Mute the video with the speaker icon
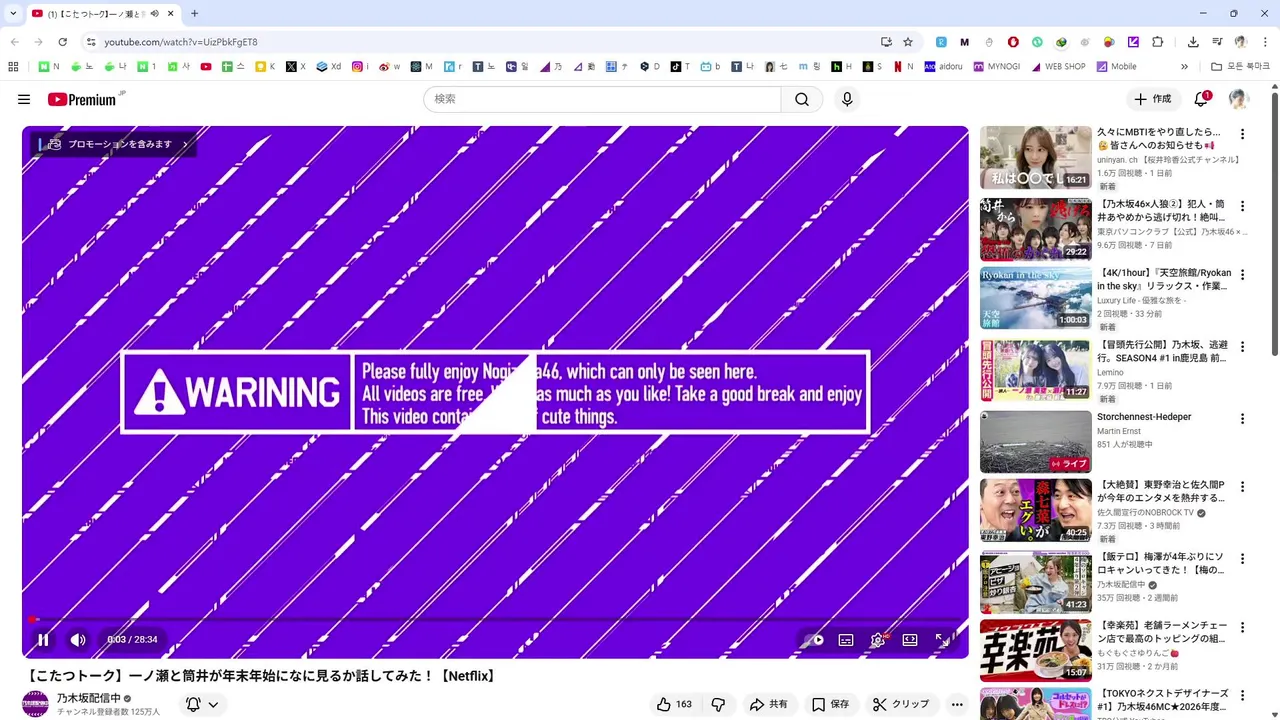Viewport: 1280px width, 720px height. click(x=78, y=640)
